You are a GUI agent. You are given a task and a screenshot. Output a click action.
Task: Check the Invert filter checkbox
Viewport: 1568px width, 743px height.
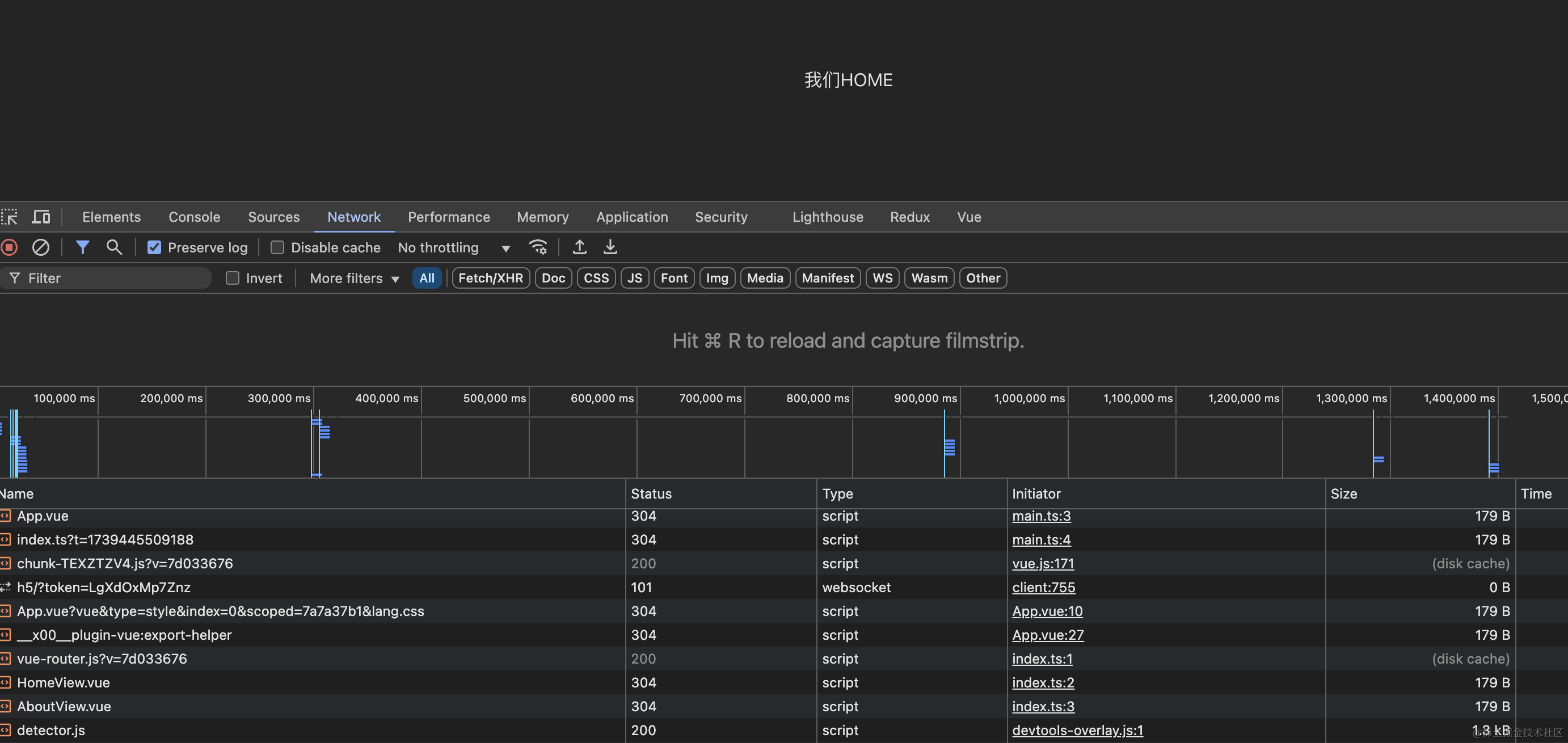click(232, 278)
